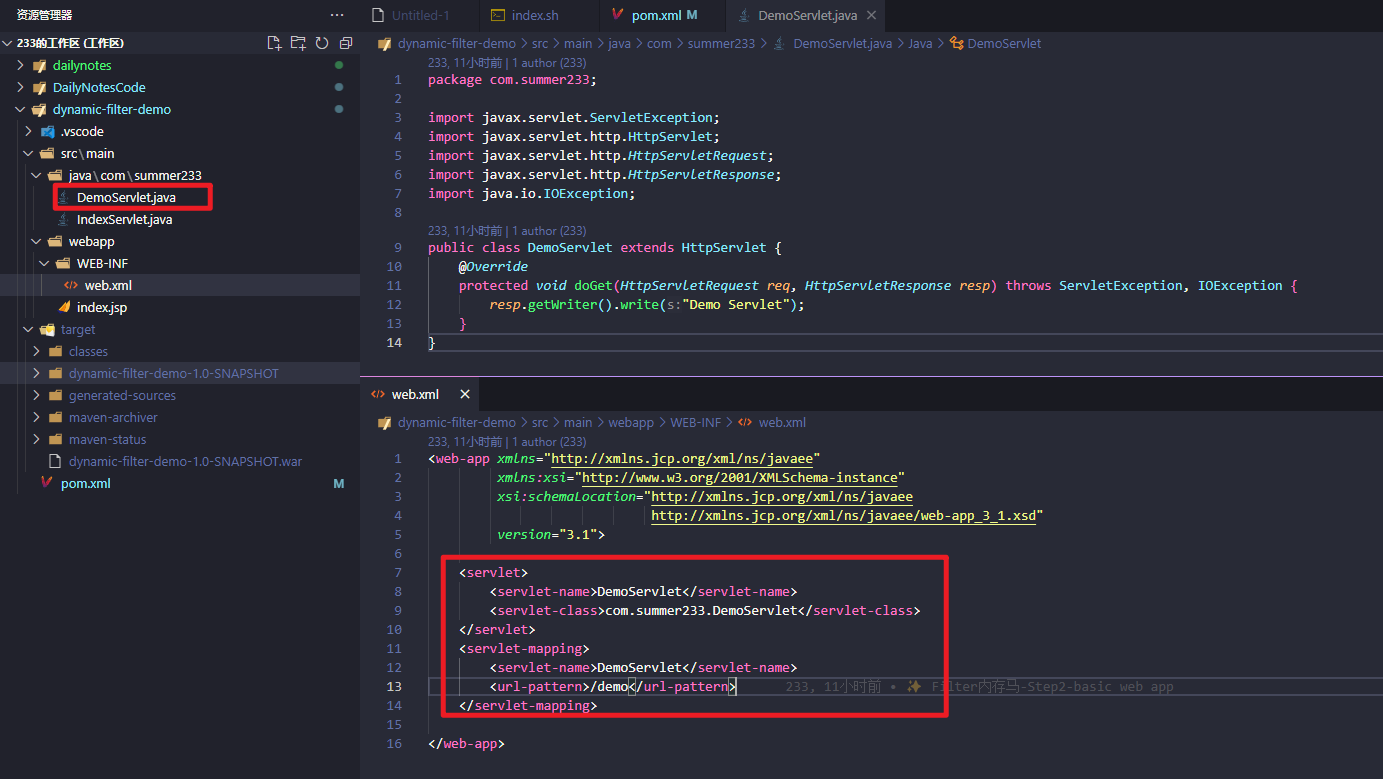The image size is (1383, 779).
Task: Collapse all folders in explorer
Action: click(x=346, y=43)
